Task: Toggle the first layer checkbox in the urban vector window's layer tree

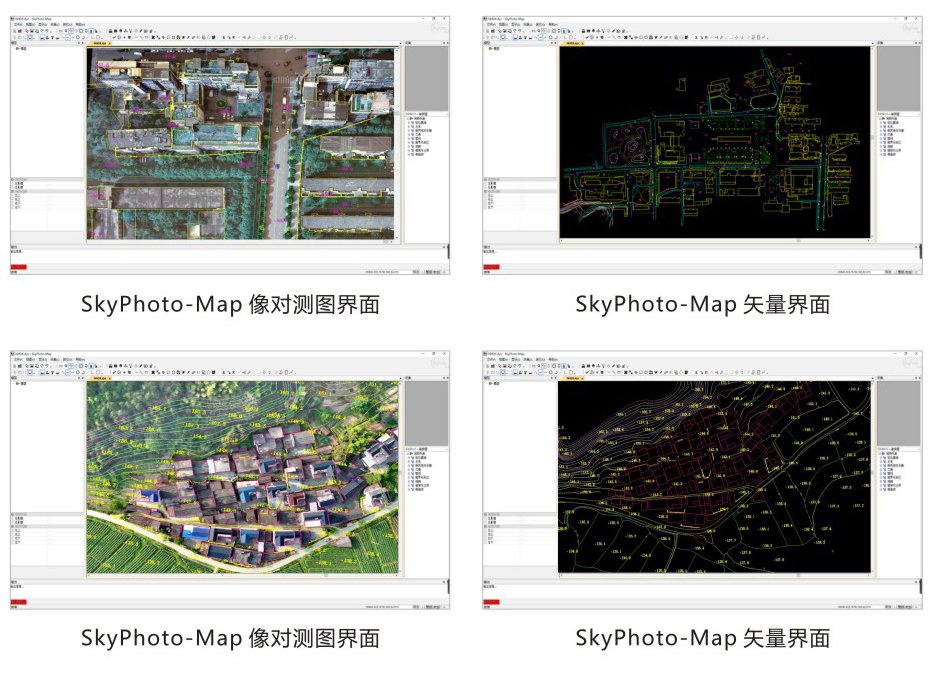Action: (883, 123)
